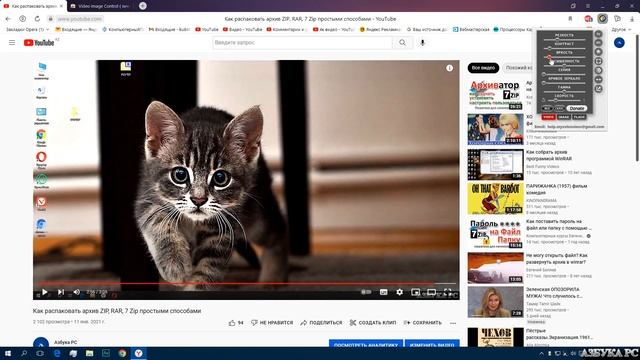Click the export/share icon in popup
Screen dimensions: 640x360
pos(598,89)
